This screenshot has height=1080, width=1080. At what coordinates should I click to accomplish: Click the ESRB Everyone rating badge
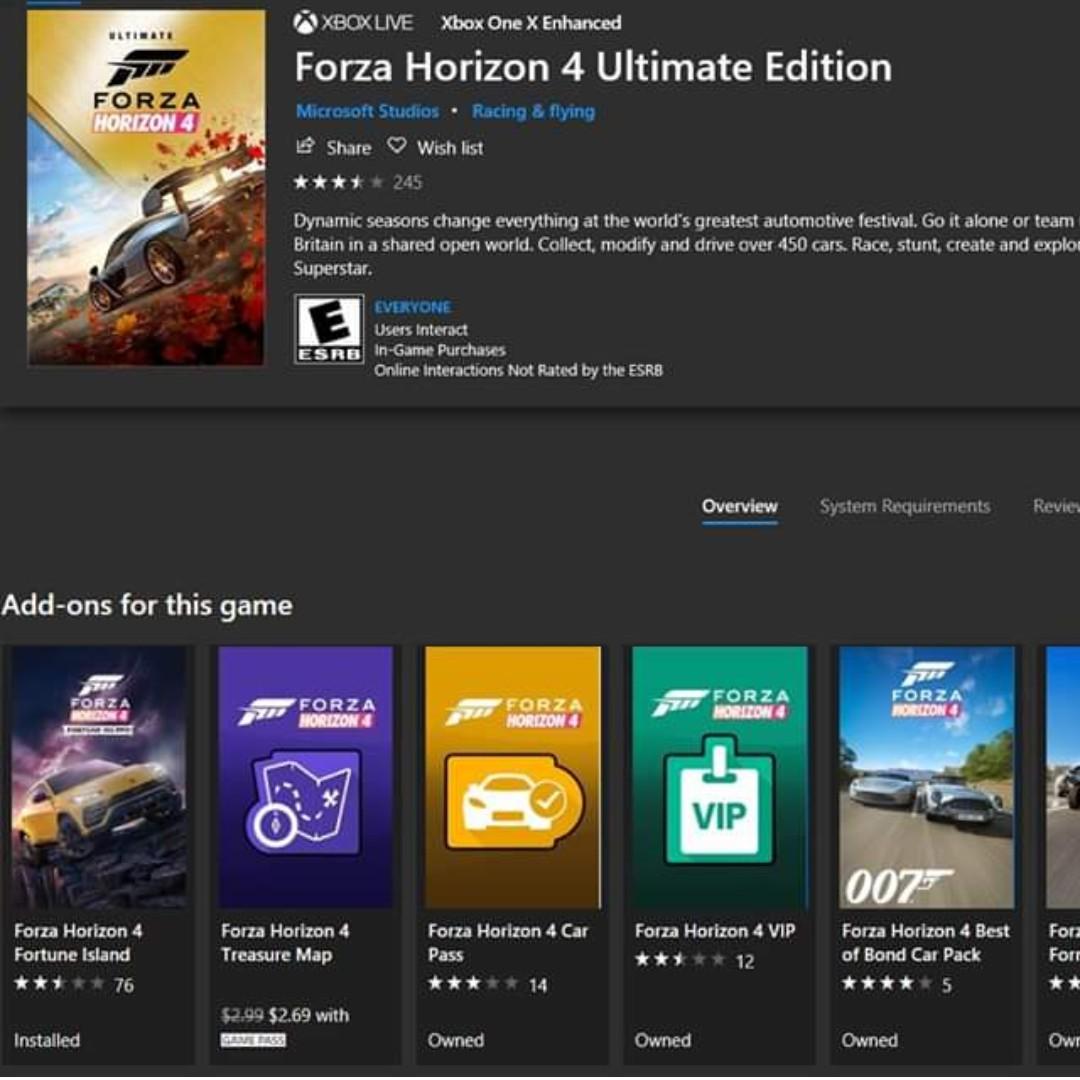click(329, 329)
